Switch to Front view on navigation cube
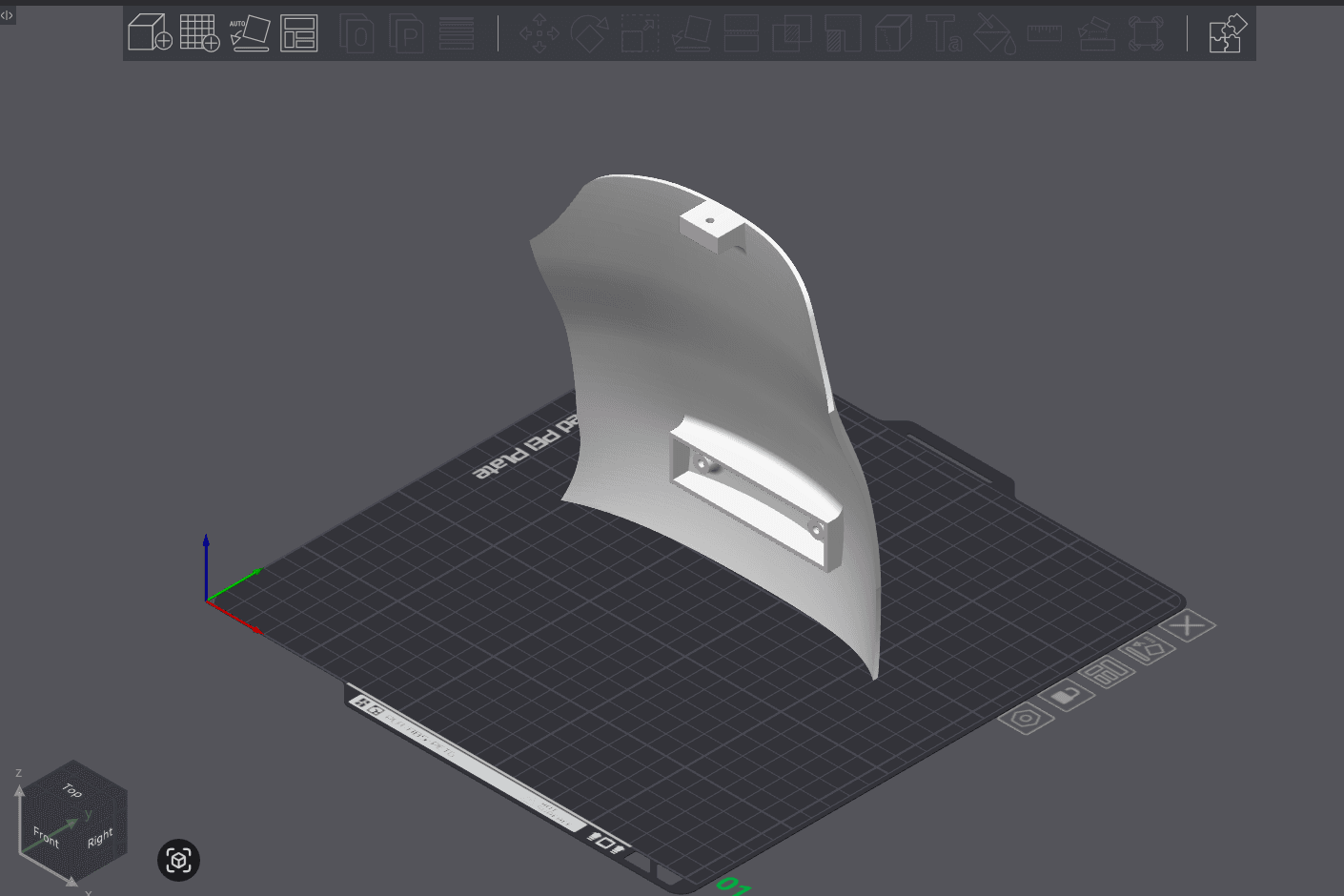 tap(45, 839)
